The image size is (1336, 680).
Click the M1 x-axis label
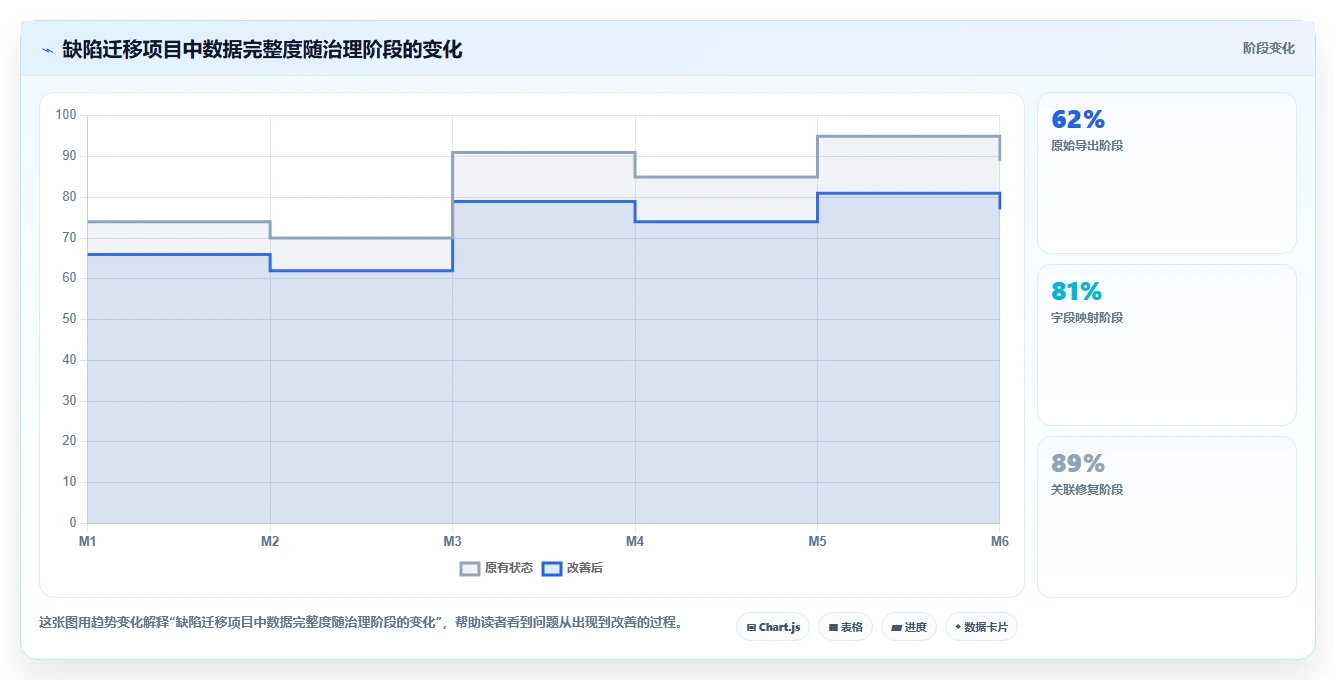coord(88,541)
